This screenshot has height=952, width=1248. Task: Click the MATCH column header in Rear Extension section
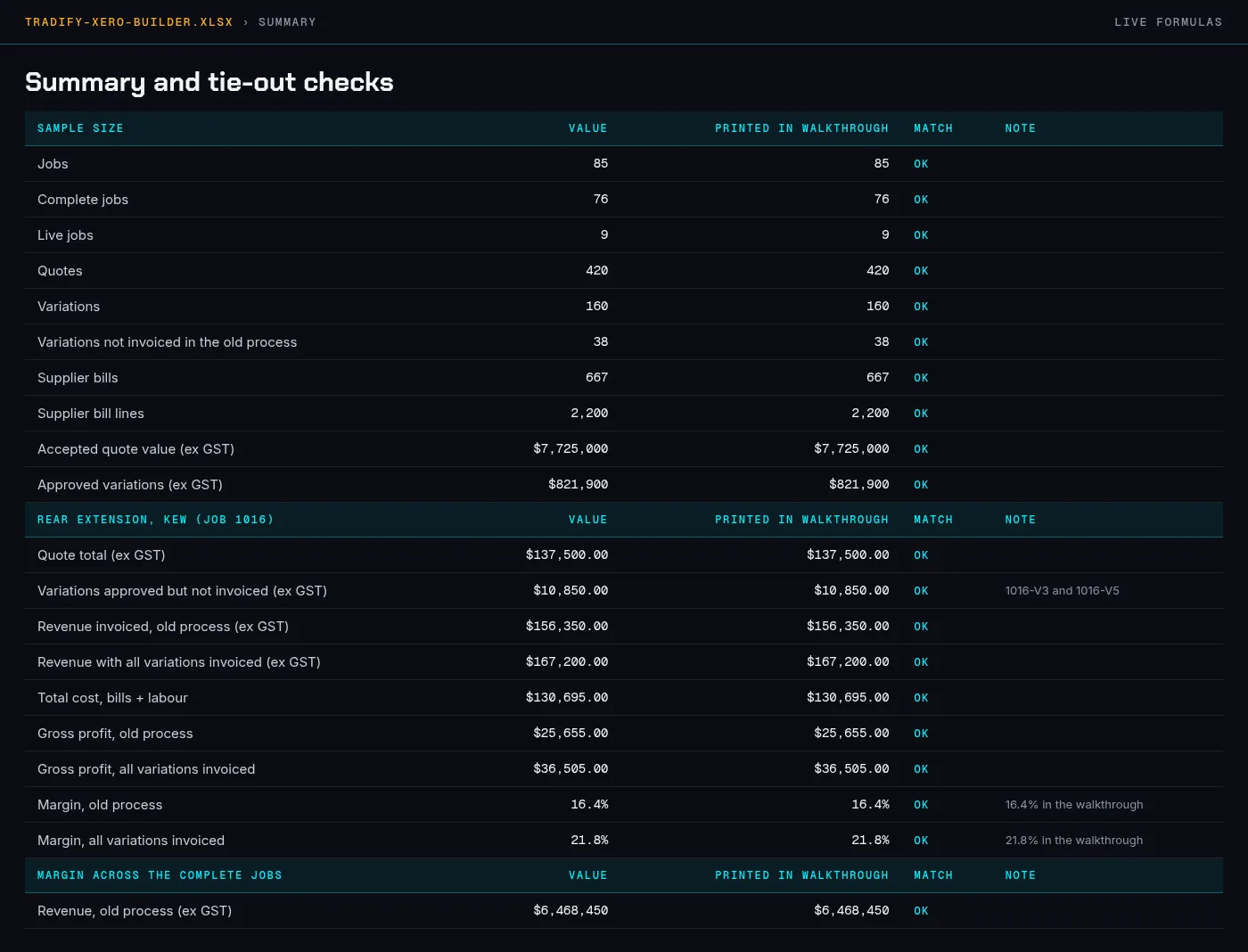[x=933, y=520]
